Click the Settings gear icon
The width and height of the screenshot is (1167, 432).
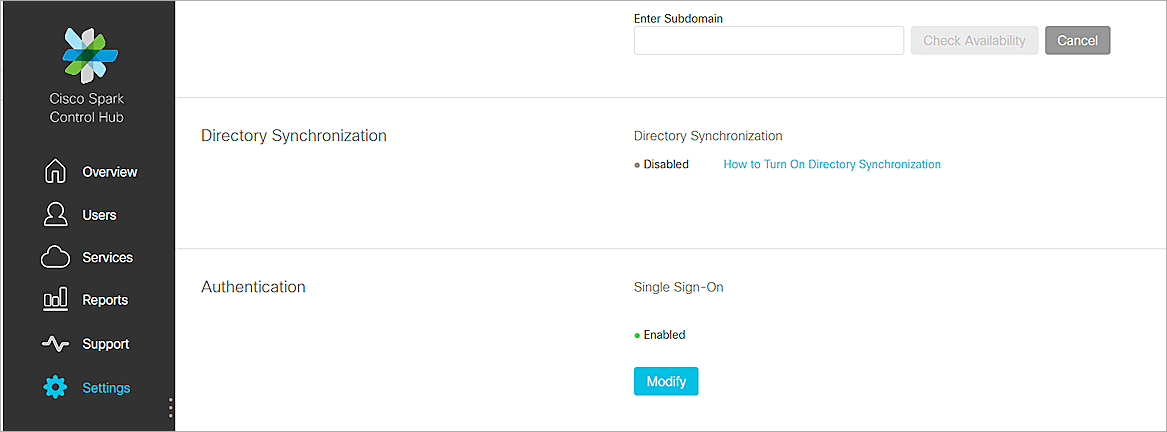55,388
